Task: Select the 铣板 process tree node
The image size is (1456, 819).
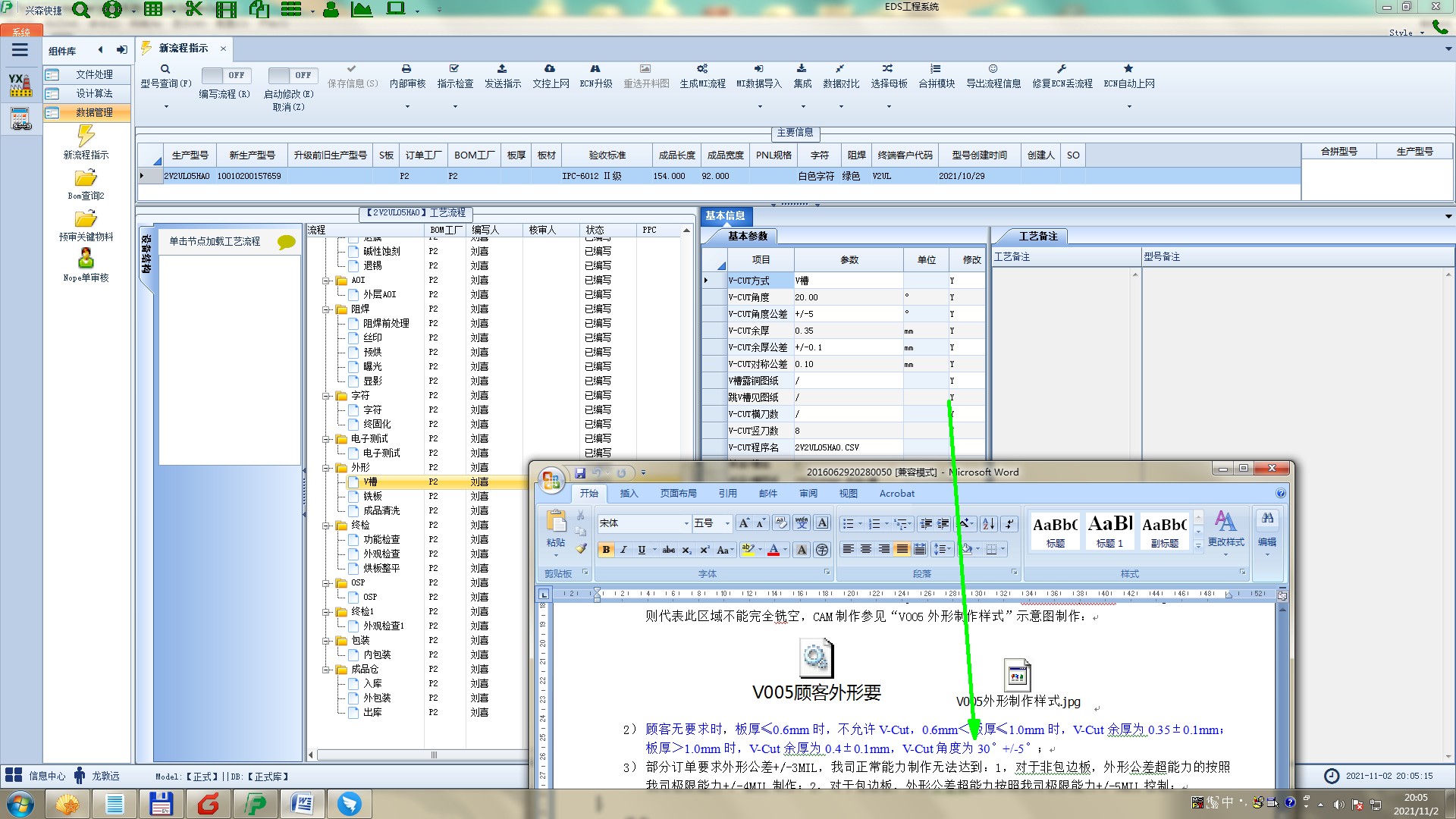Action: pos(372,496)
